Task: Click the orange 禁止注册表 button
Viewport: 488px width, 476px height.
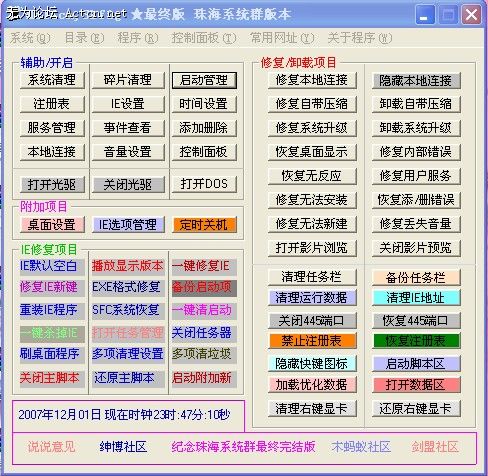Action: click(x=312, y=341)
